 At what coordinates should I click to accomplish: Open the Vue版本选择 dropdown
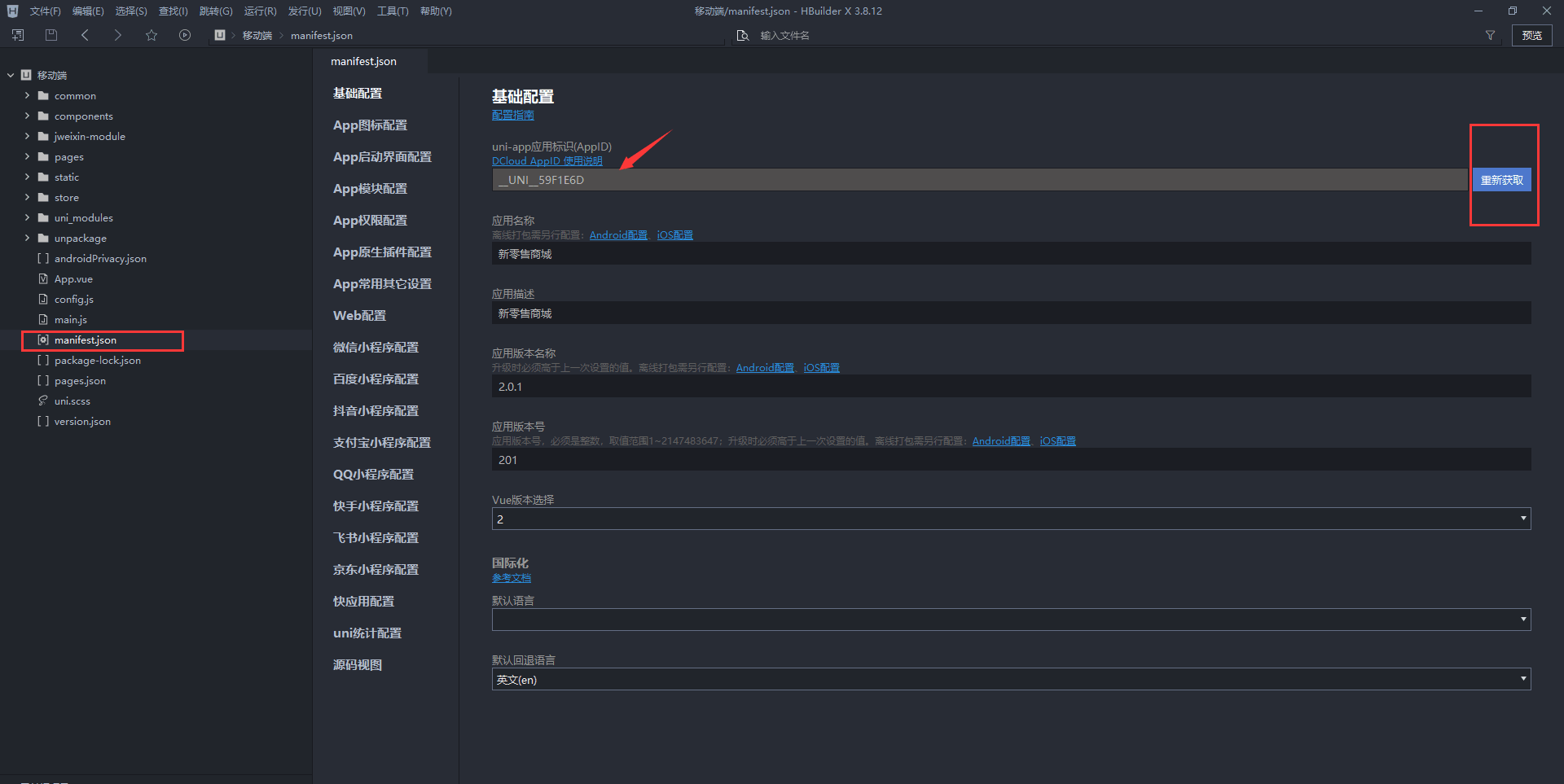click(1011, 519)
